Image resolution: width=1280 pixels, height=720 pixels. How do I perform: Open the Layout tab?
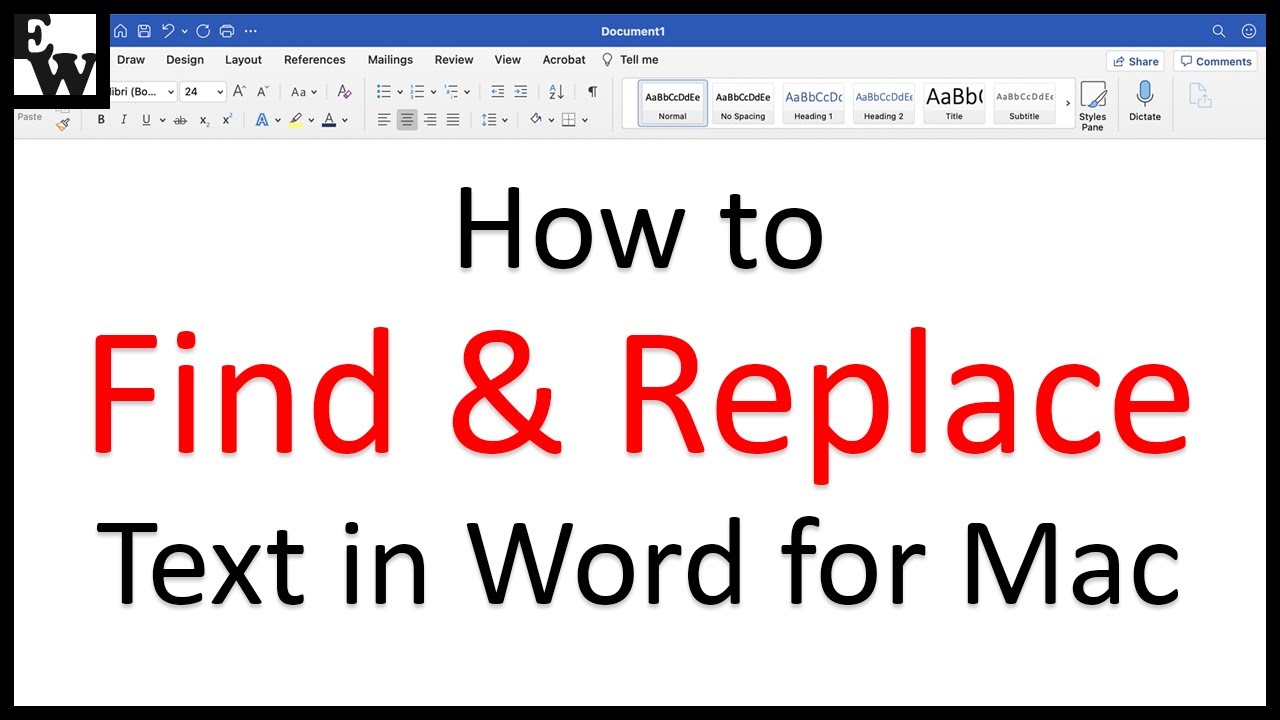coord(243,60)
